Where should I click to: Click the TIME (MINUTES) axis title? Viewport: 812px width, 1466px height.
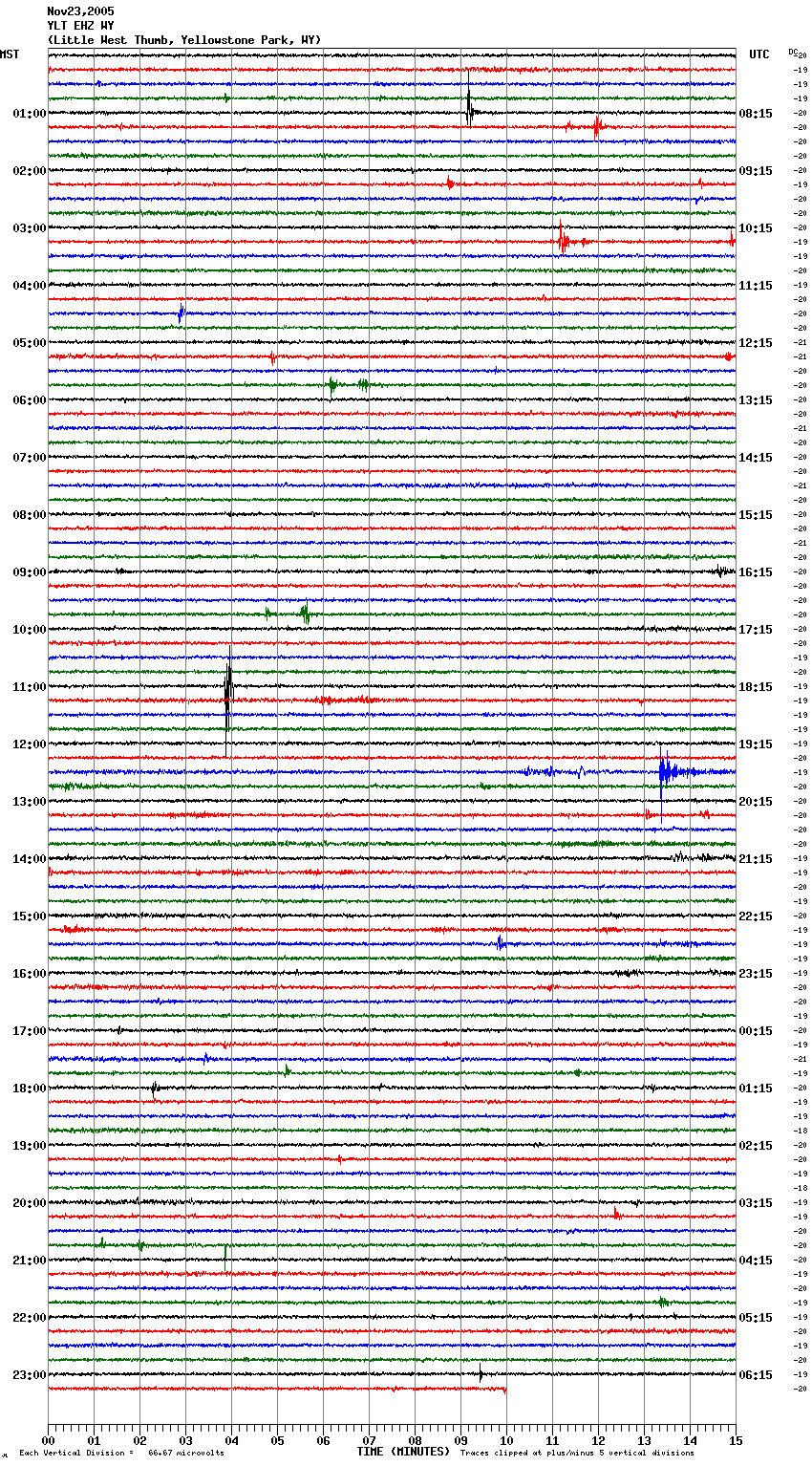[403, 1452]
